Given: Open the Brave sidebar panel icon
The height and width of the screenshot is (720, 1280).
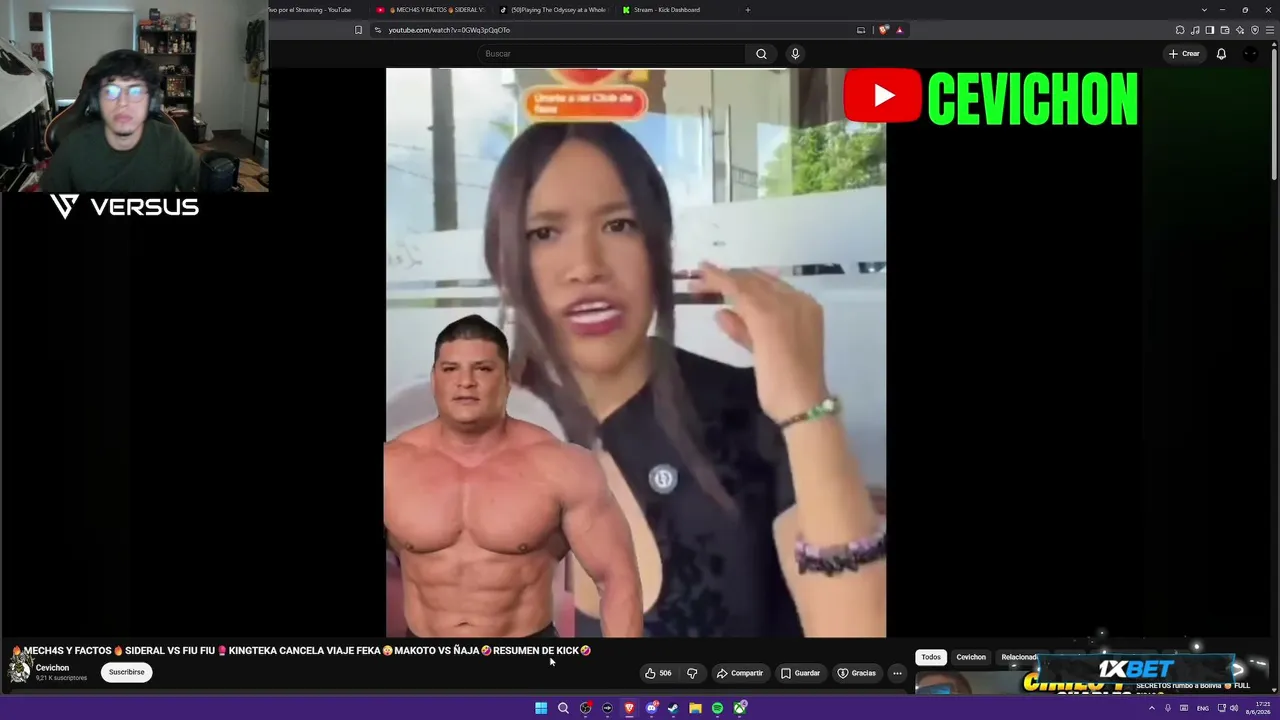Looking at the screenshot, I should pyautogui.click(x=1210, y=30).
